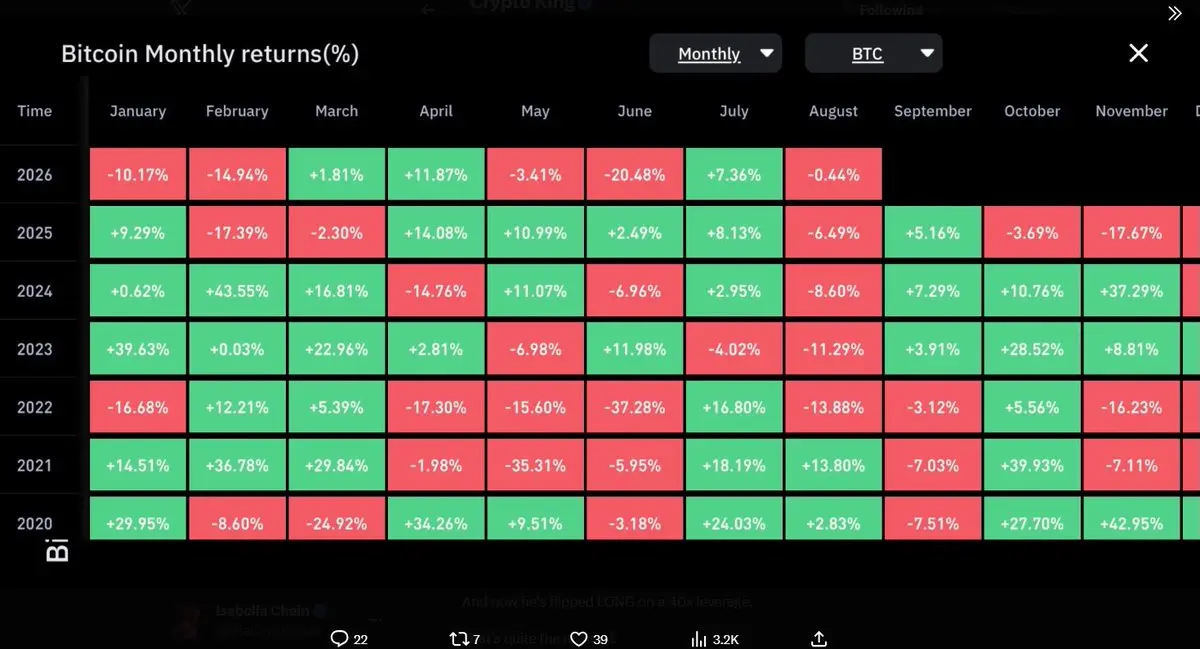Click the -20.48% June 2026 cell
Viewport: 1200px width, 649px height.
tap(635, 175)
